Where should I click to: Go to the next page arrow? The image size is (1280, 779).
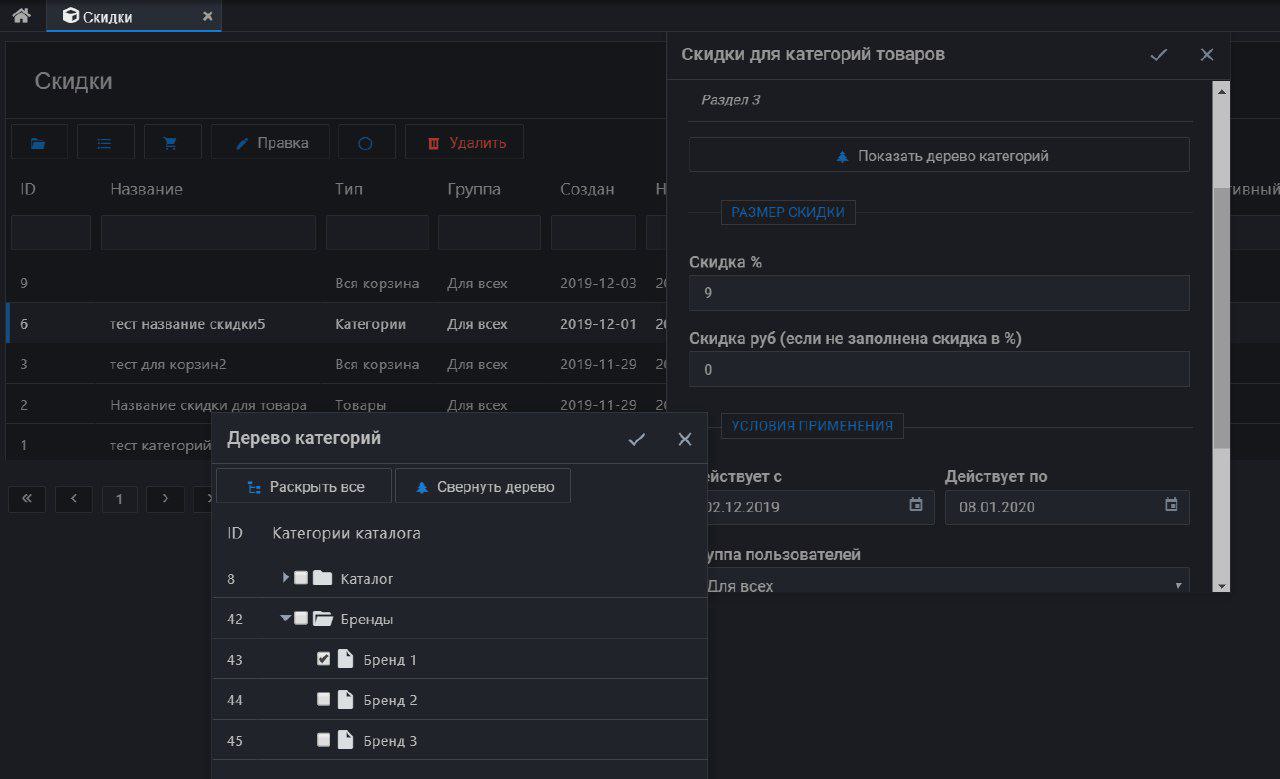[x=165, y=499]
